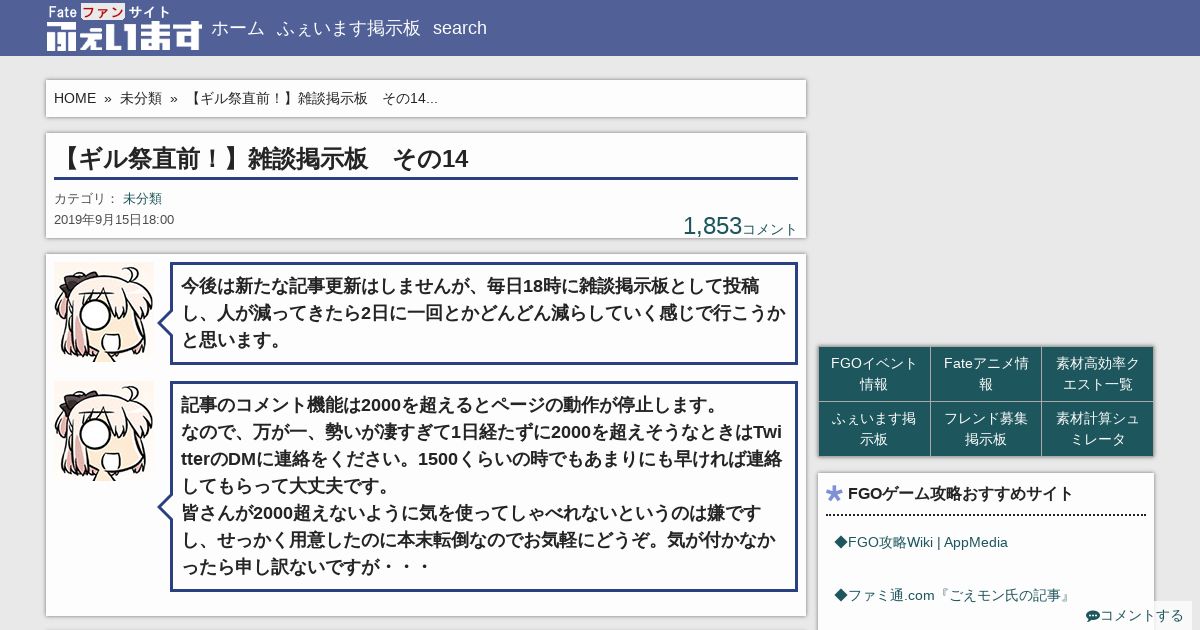Image resolution: width=1200 pixels, height=630 pixels.
Task: Click the article title 雑談掲示板 その14
Action: pyautogui.click(x=262, y=158)
